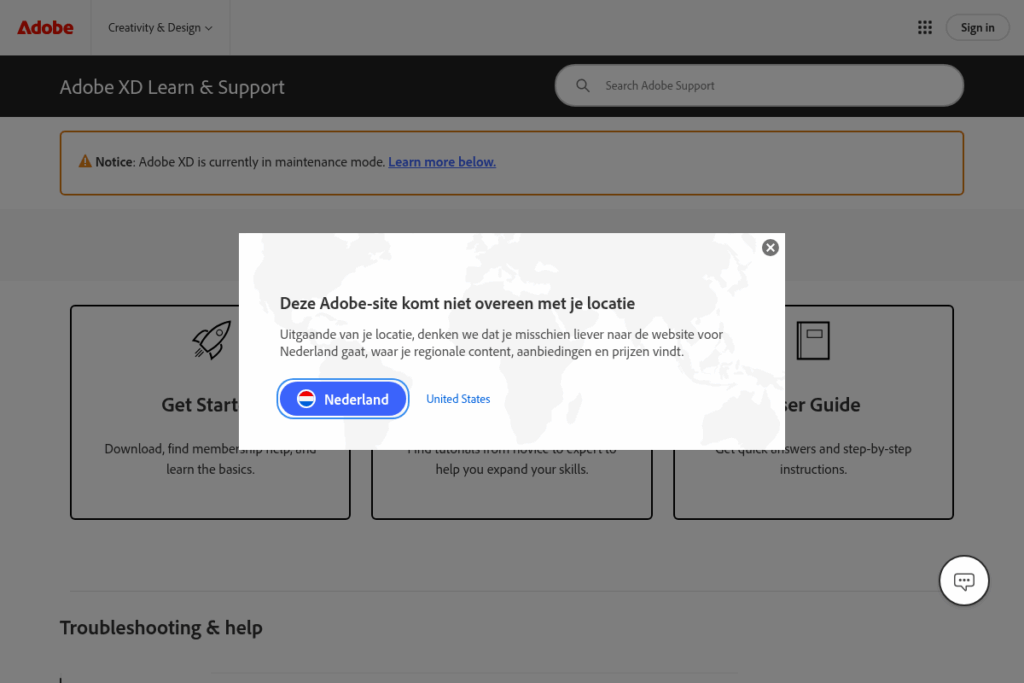Click the Adobe XD Learn & Support heading
Screen dimensions: 1024x683
172,87
